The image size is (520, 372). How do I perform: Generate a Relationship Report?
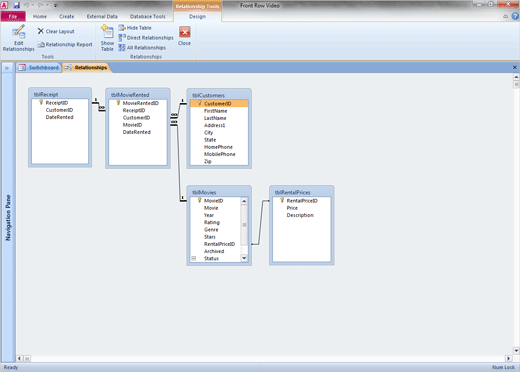(x=65, y=44)
